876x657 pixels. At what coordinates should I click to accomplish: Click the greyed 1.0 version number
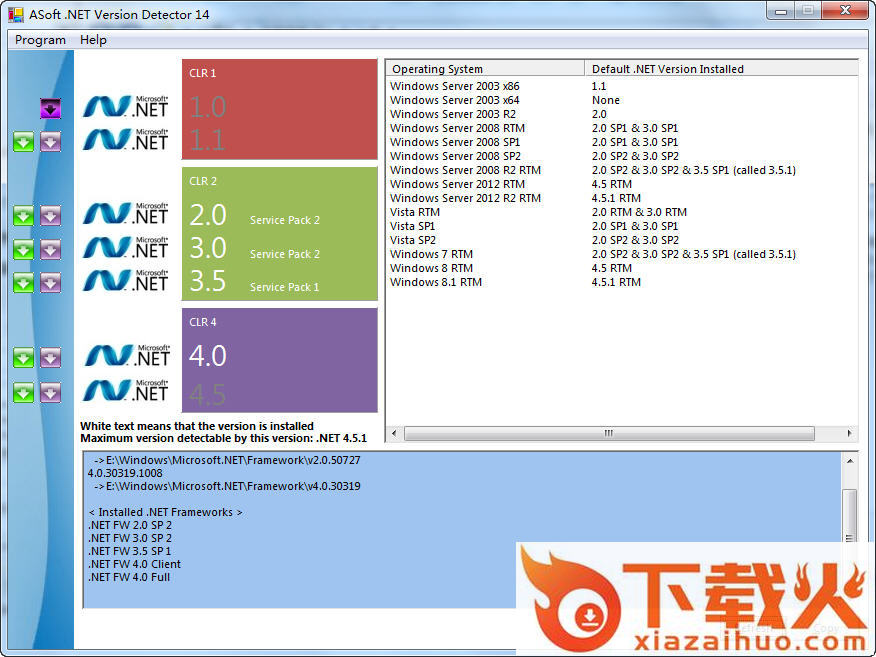[208, 107]
